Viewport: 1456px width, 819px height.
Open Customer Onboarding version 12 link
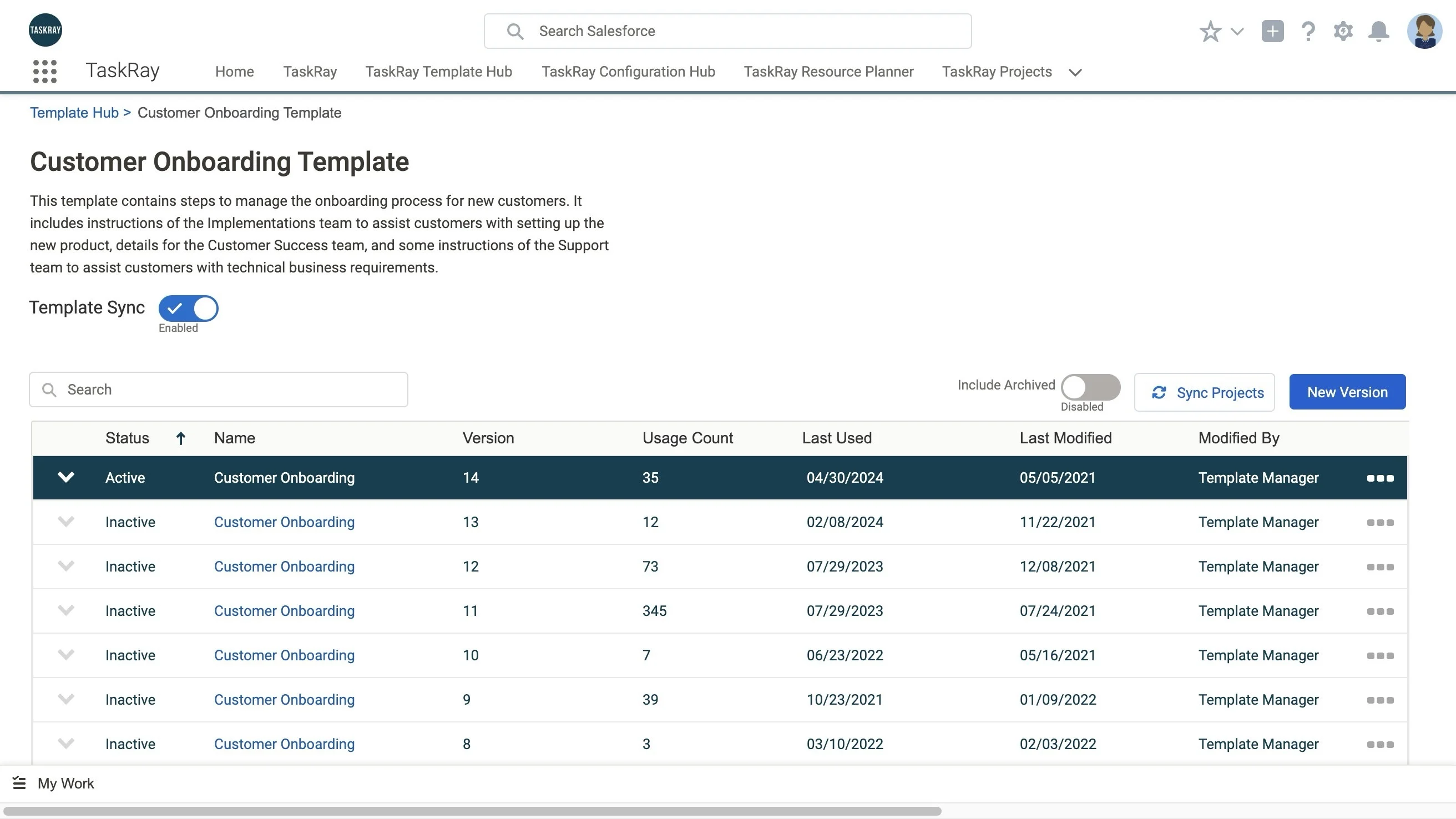pyautogui.click(x=284, y=567)
